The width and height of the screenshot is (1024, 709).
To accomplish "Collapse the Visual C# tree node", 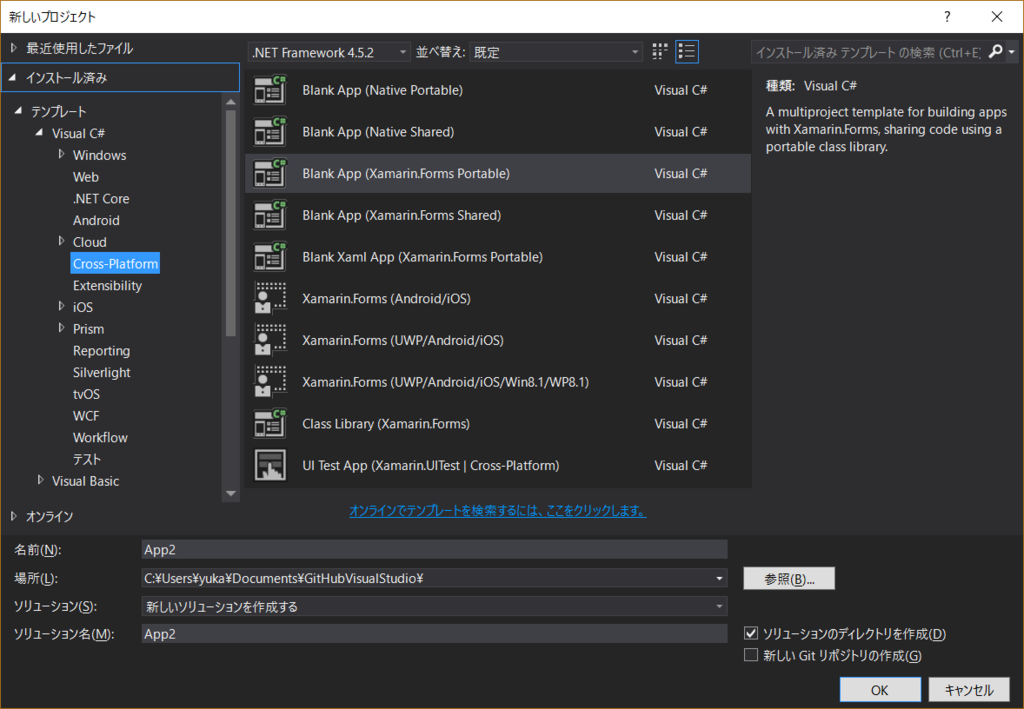I will point(39,133).
